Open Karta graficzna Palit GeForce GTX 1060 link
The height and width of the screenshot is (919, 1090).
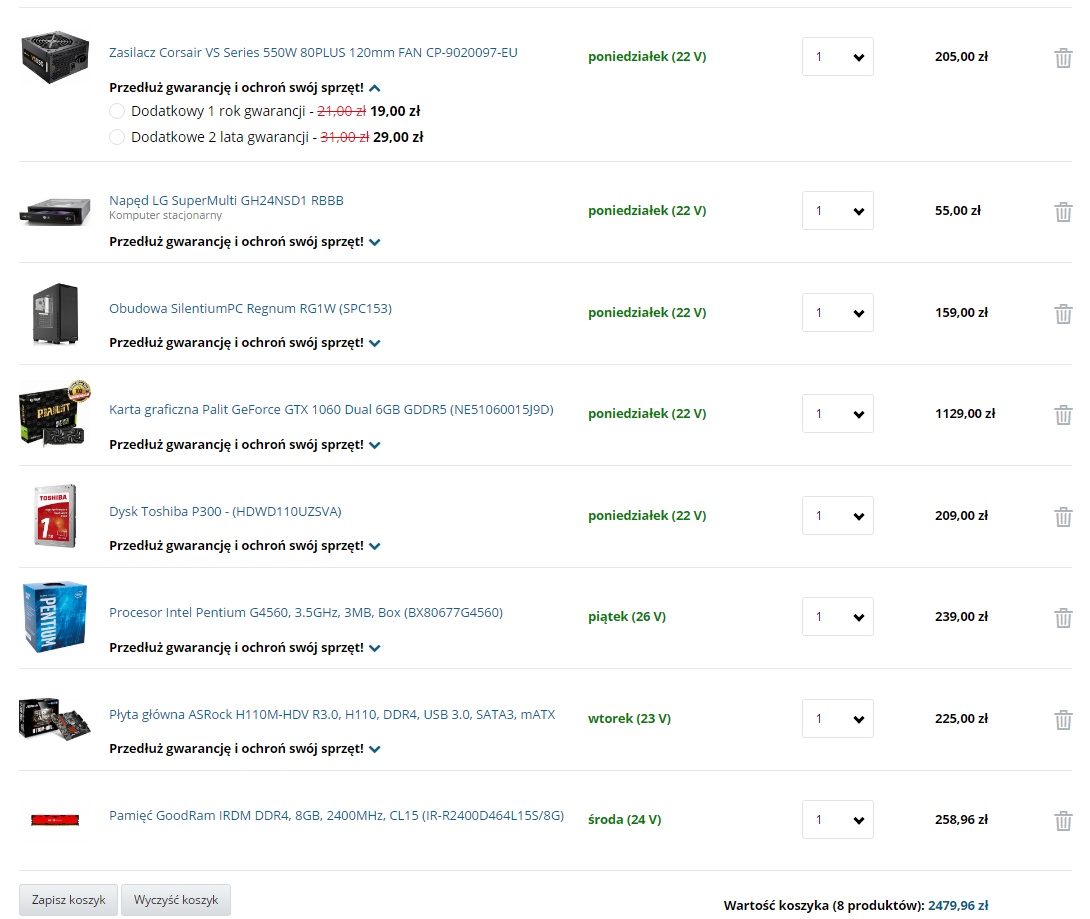pyautogui.click(x=331, y=409)
